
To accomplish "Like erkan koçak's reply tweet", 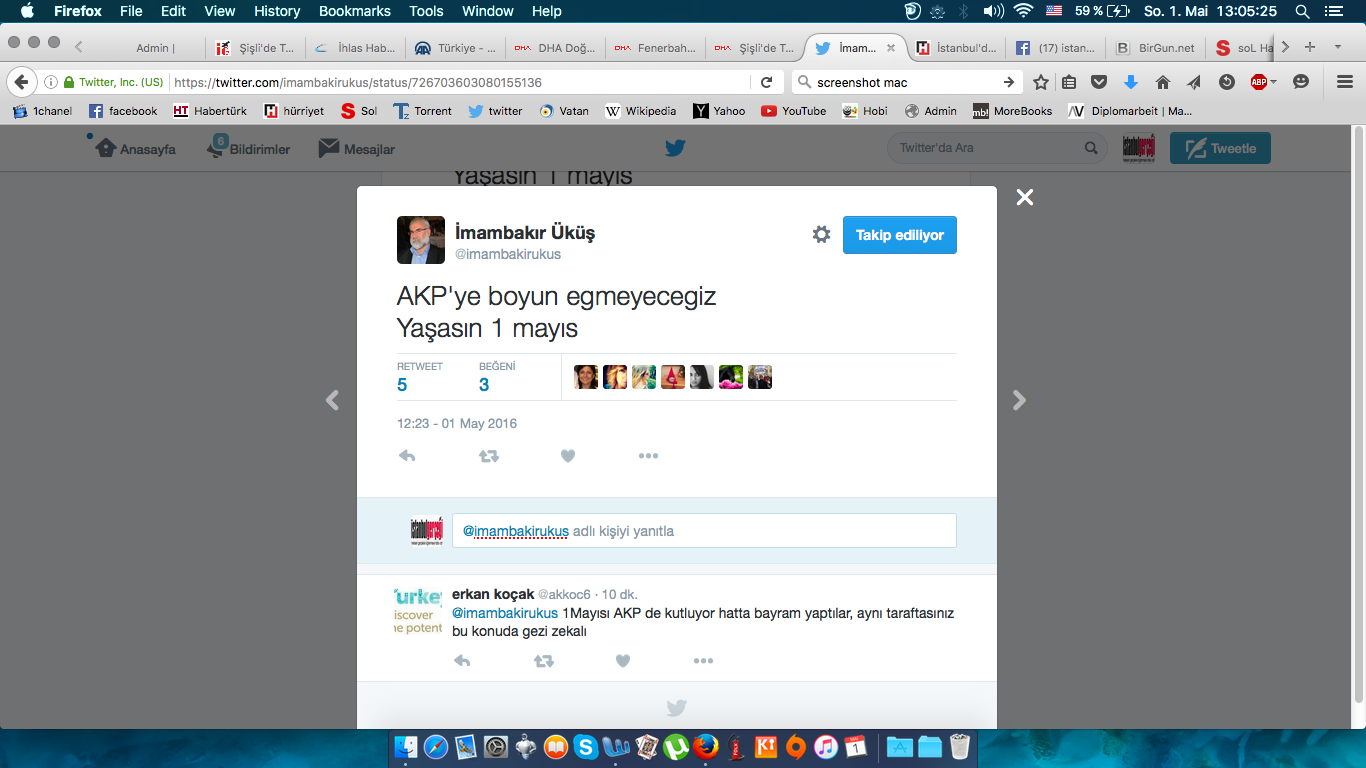I will tap(623, 661).
